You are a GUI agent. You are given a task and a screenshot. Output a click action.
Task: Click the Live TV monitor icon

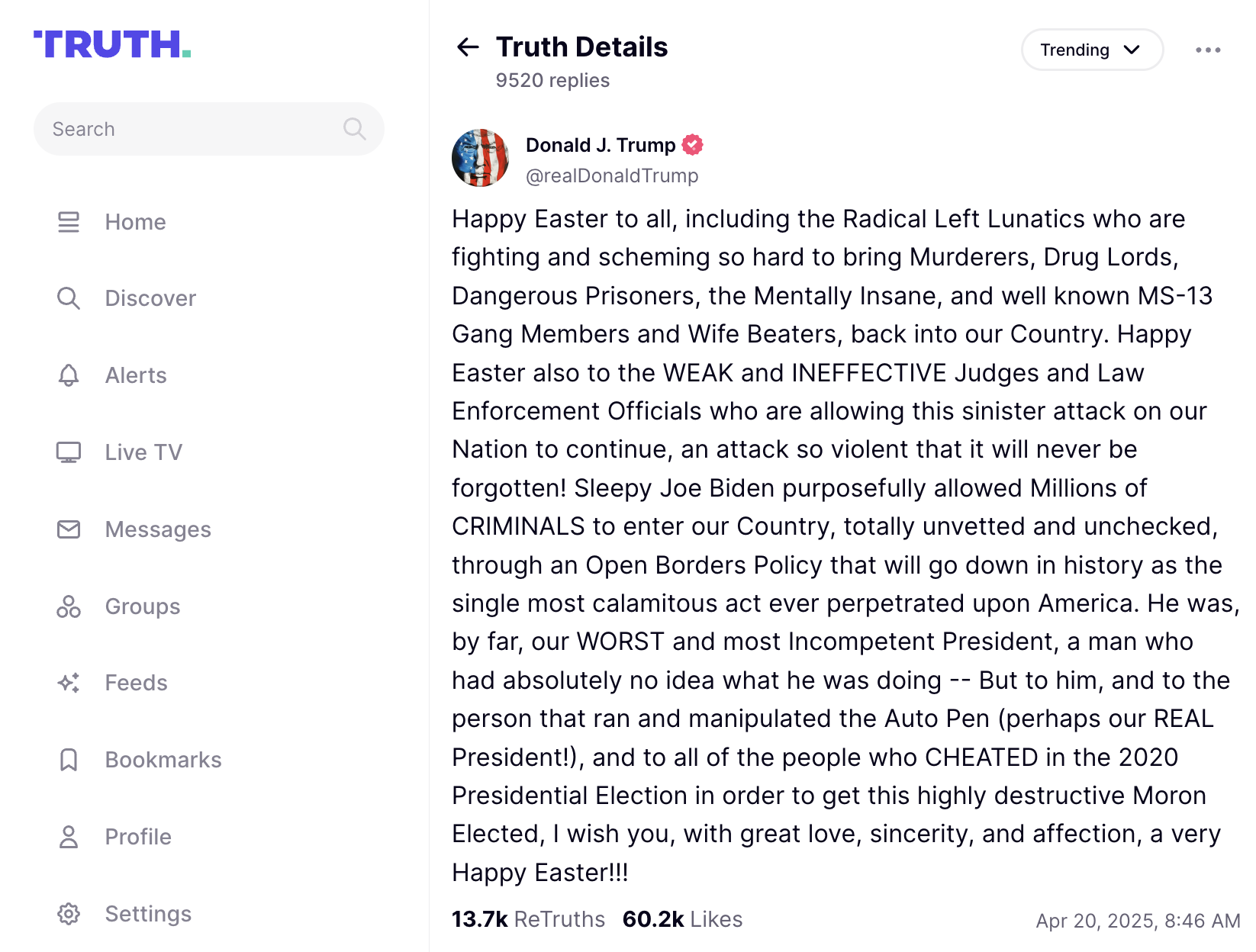[x=69, y=452]
